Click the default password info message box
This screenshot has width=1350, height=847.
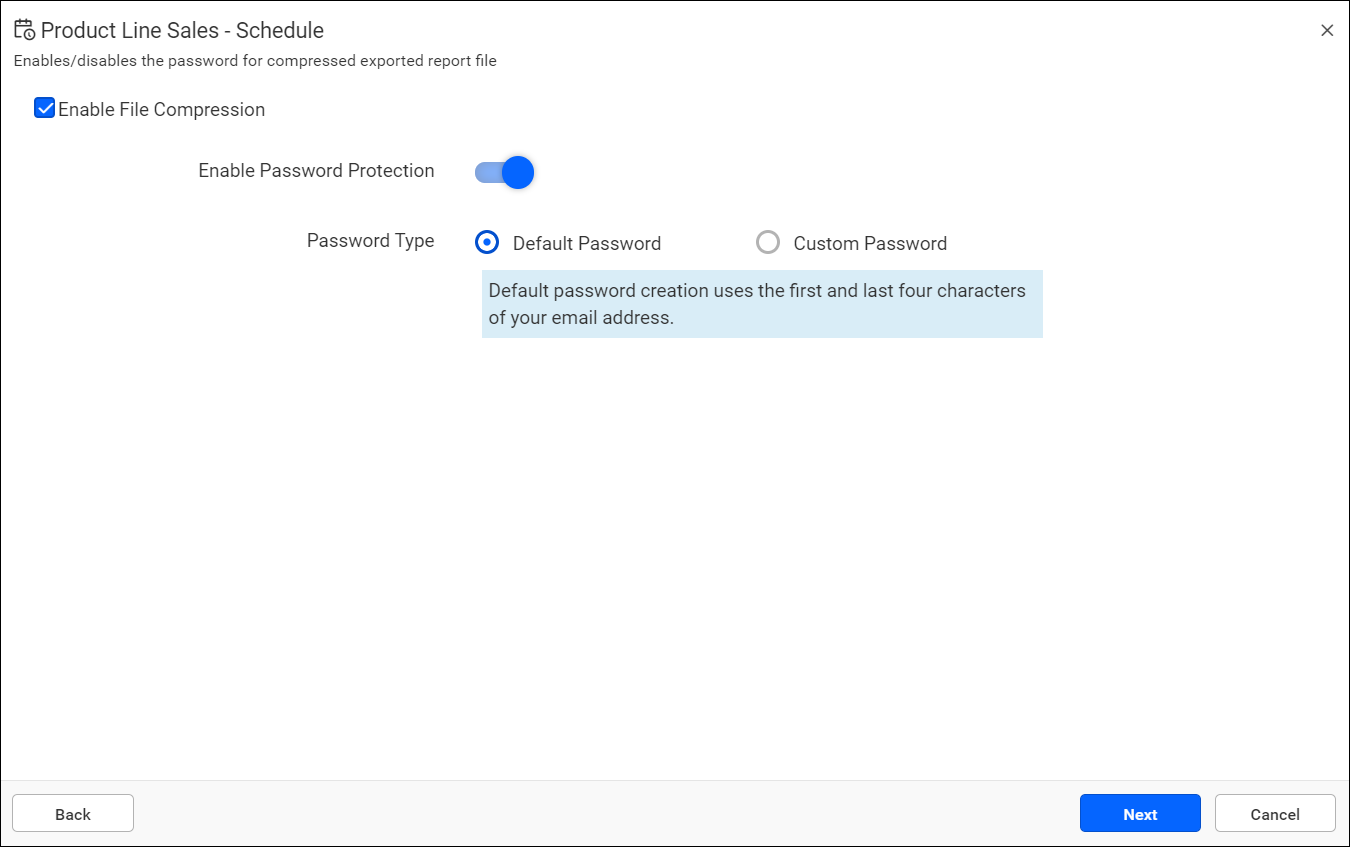[x=762, y=304]
